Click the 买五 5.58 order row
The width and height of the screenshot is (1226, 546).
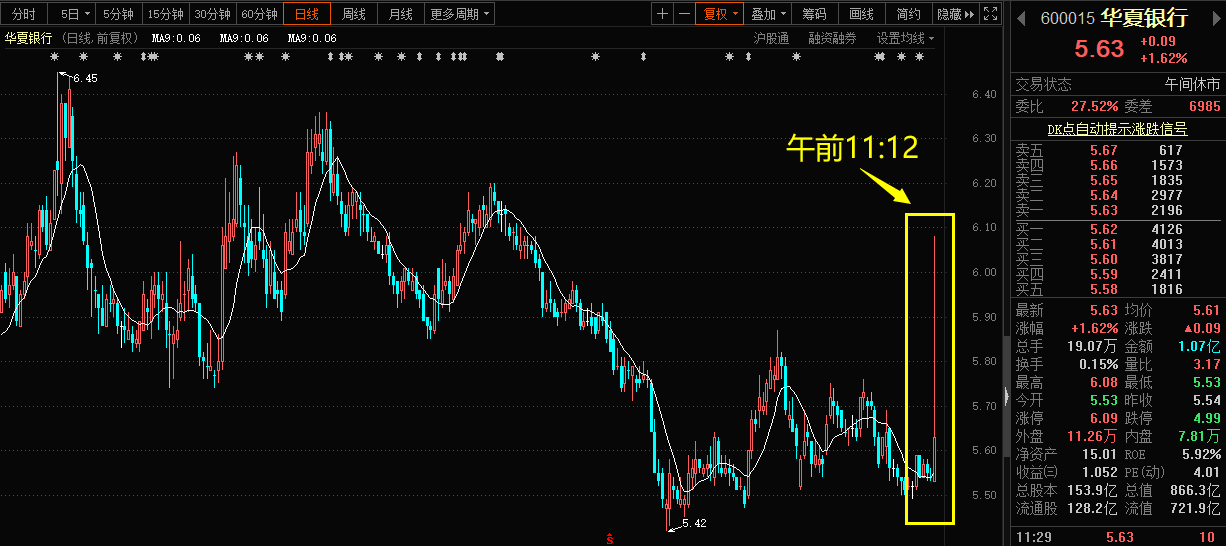[x=1118, y=289]
